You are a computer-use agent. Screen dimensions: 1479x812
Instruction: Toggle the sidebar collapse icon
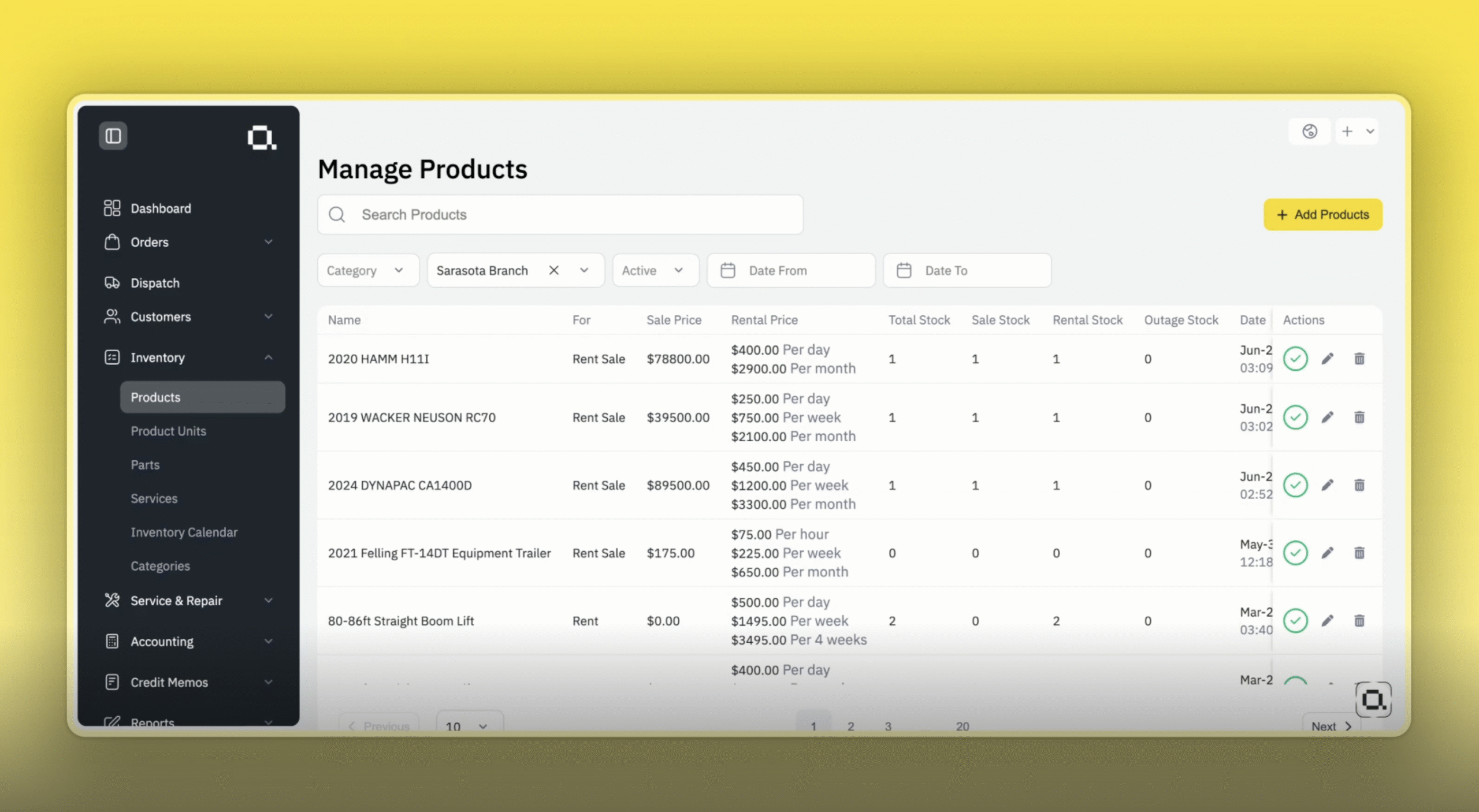[113, 136]
